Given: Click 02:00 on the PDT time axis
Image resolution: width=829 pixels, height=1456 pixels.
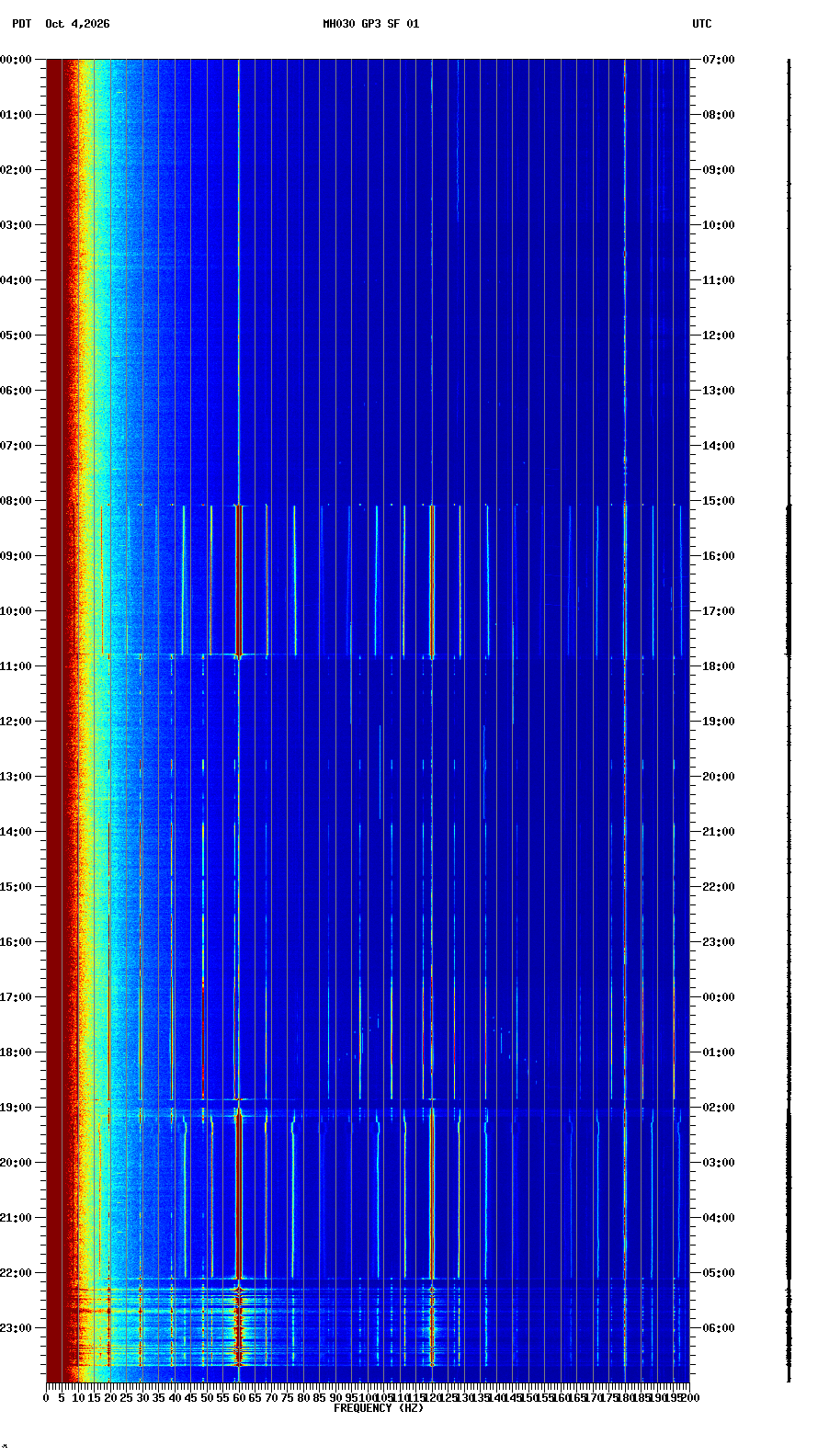Looking at the screenshot, I should click(16, 170).
